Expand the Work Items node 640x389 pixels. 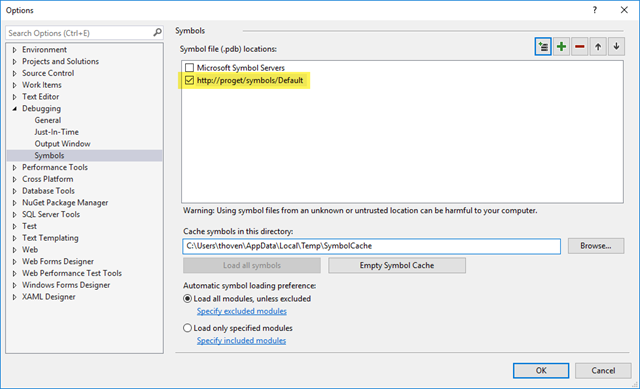[15, 85]
